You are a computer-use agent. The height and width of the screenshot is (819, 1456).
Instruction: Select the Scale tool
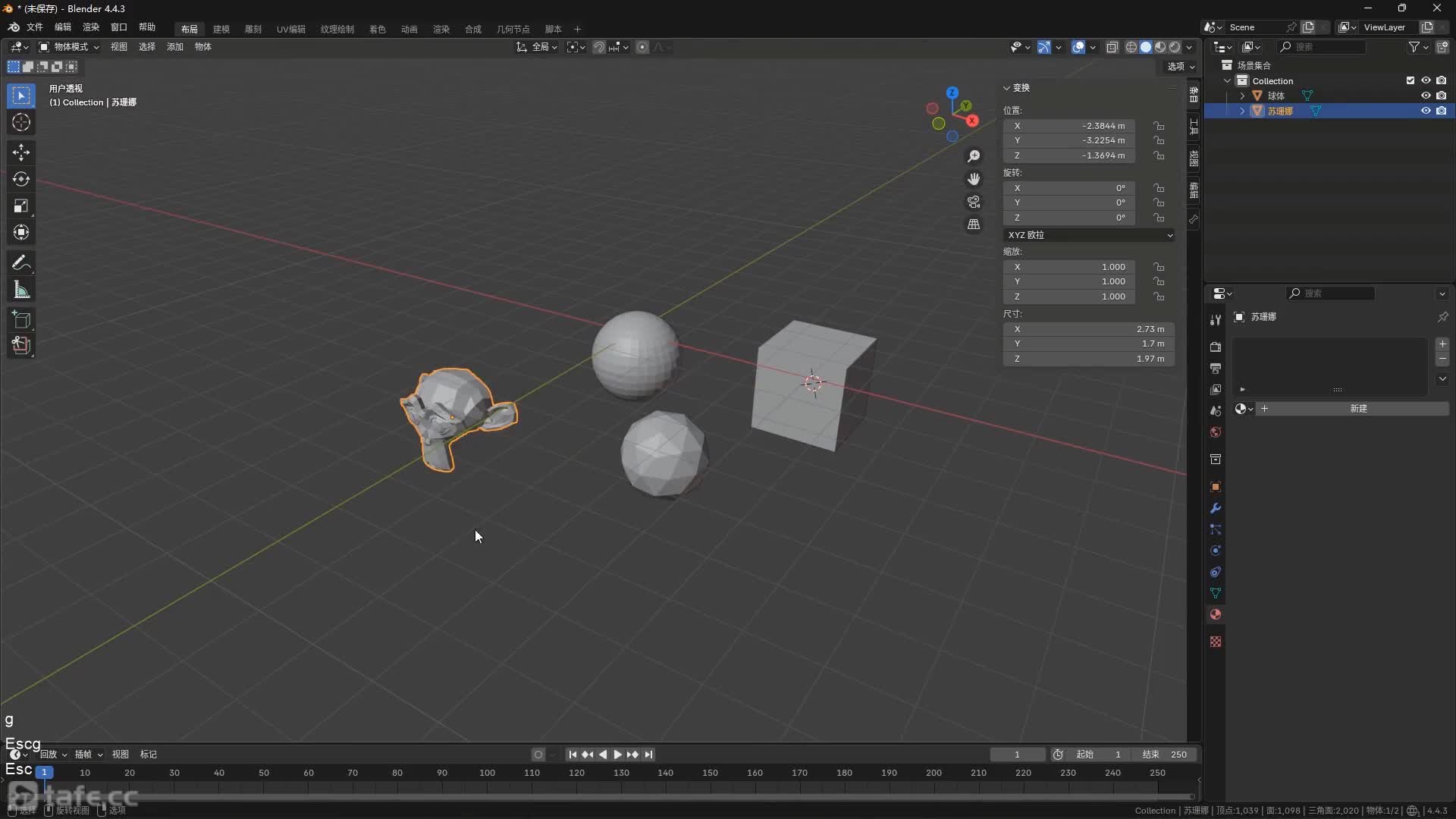click(x=21, y=206)
